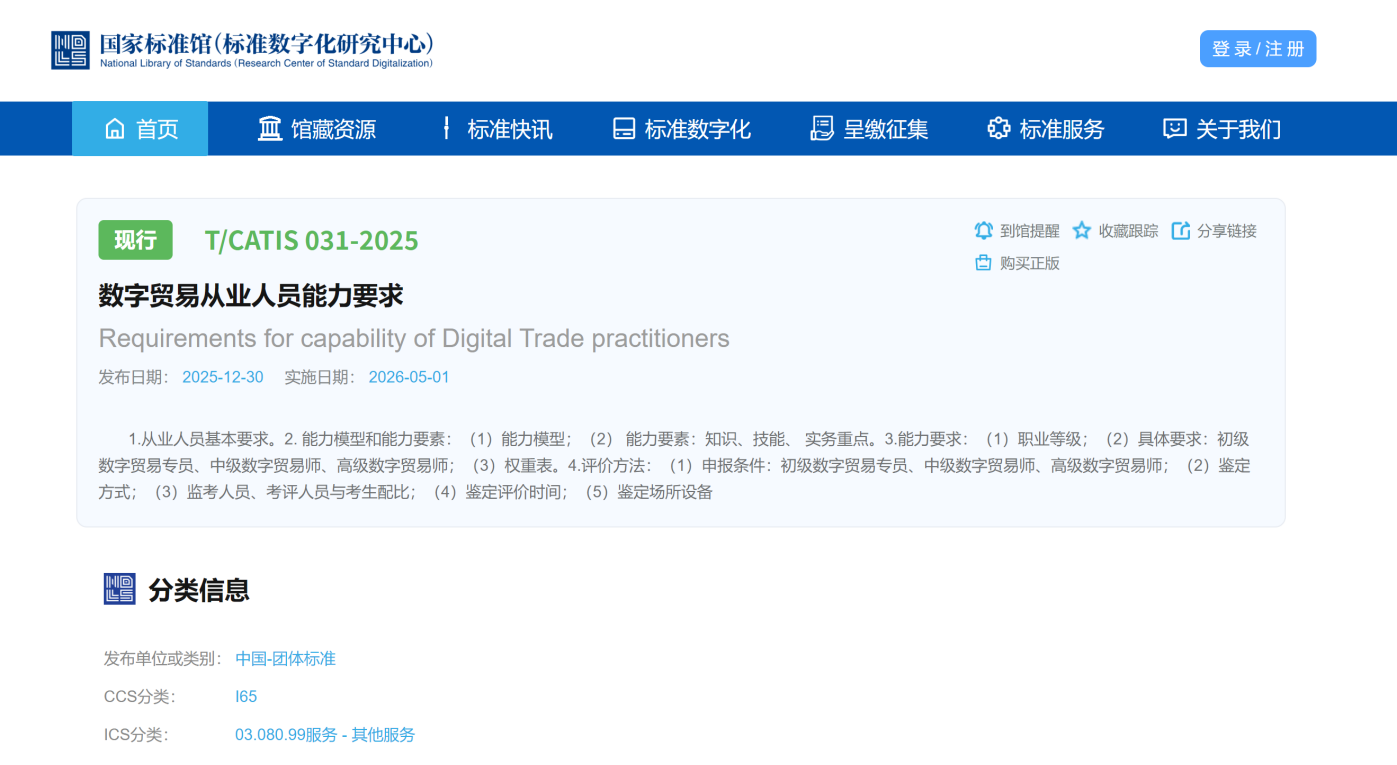Click the logo icon beside 分类信息

(120, 589)
